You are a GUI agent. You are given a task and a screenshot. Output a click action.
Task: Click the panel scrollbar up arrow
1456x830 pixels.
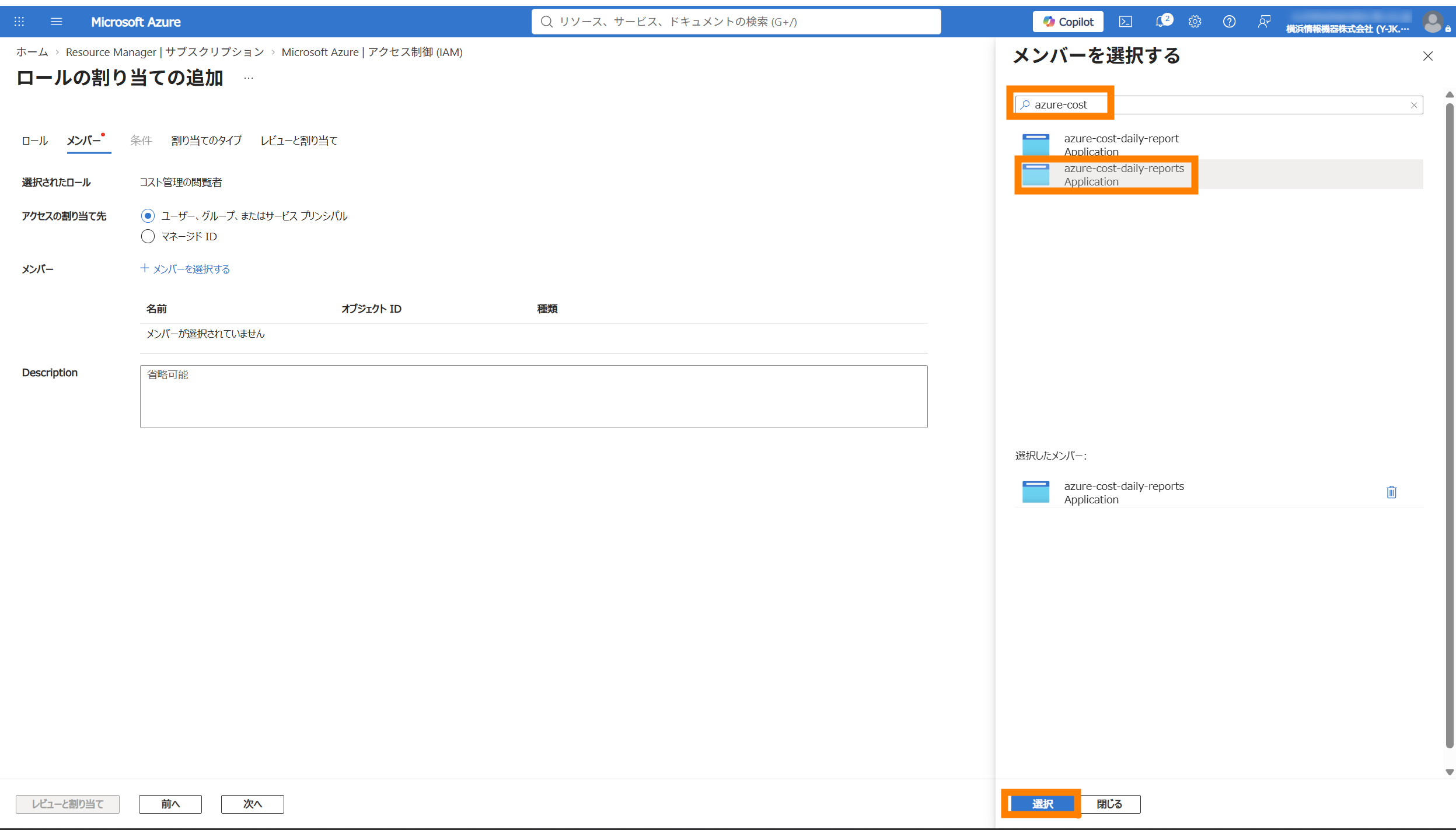pyautogui.click(x=1450, y=94)
